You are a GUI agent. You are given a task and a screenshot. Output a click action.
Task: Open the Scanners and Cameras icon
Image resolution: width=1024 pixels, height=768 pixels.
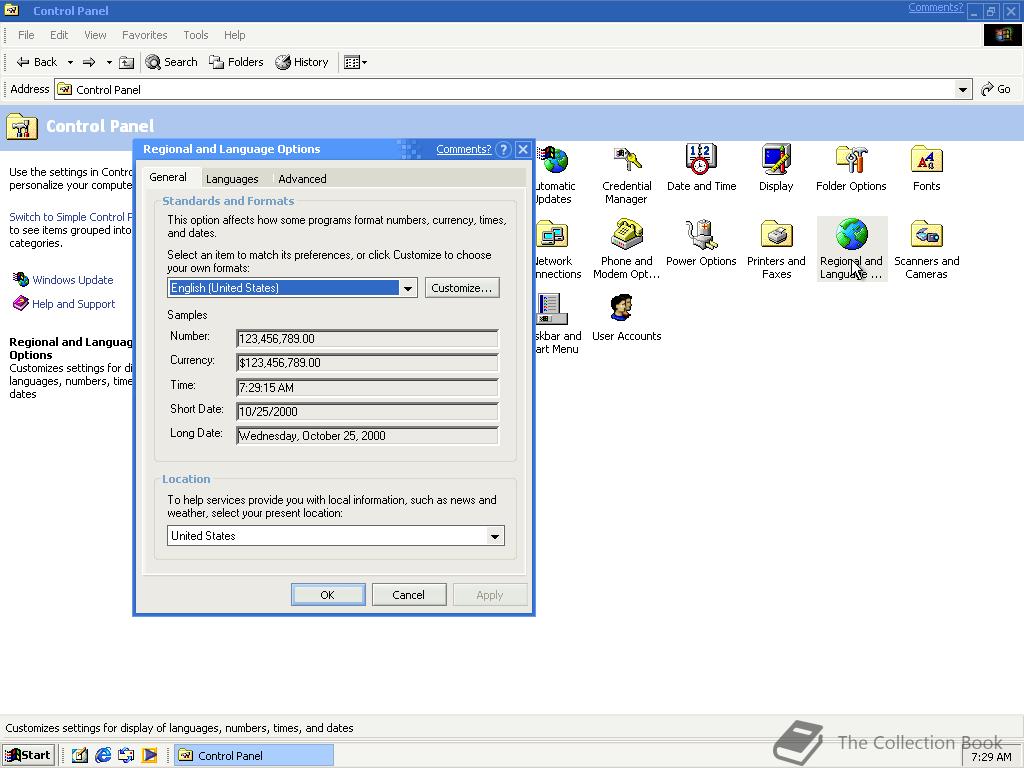click(926, 249)
